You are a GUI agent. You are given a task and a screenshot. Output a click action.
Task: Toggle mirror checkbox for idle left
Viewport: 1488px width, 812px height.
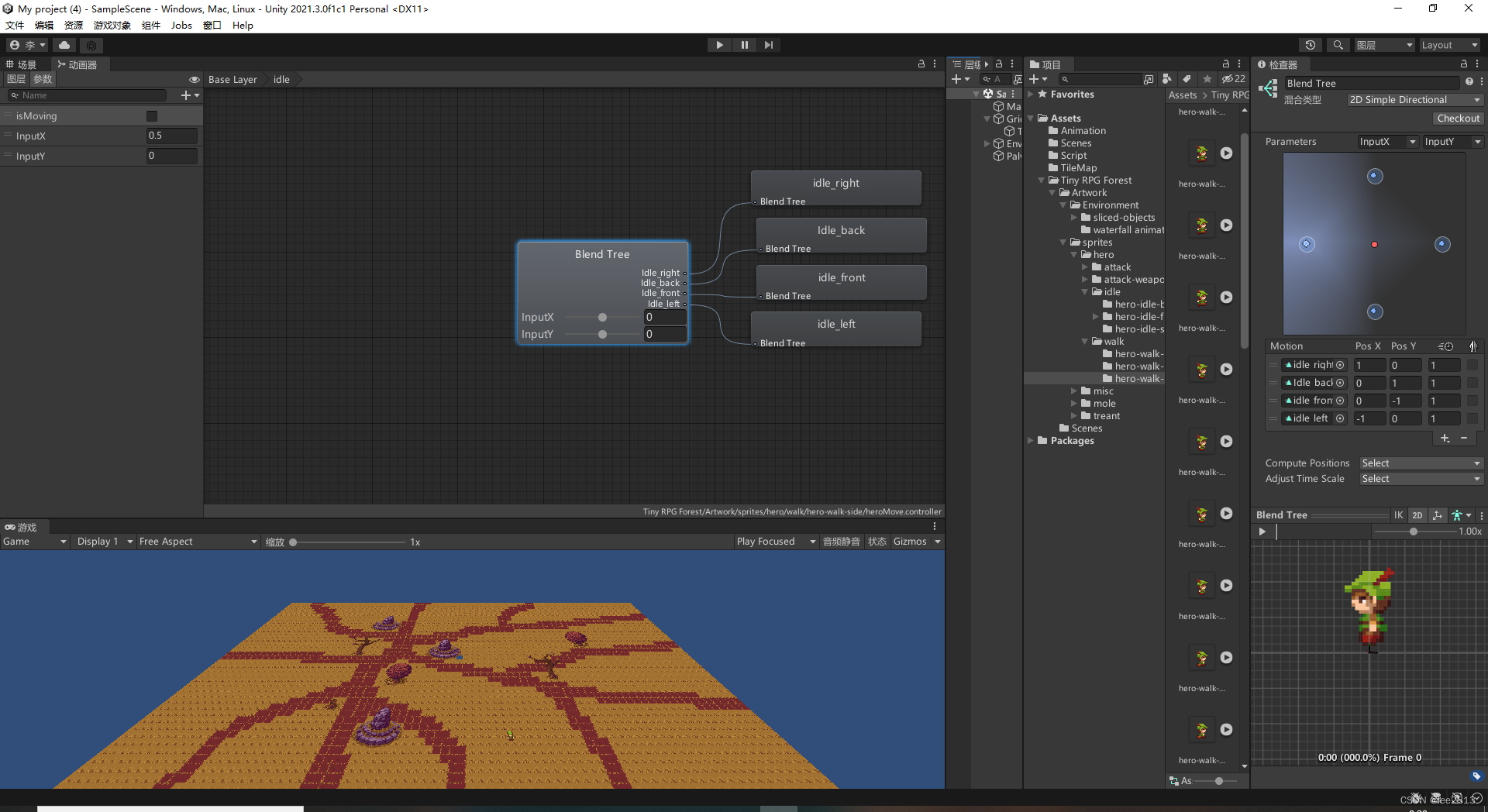(x=1472, y=418)
